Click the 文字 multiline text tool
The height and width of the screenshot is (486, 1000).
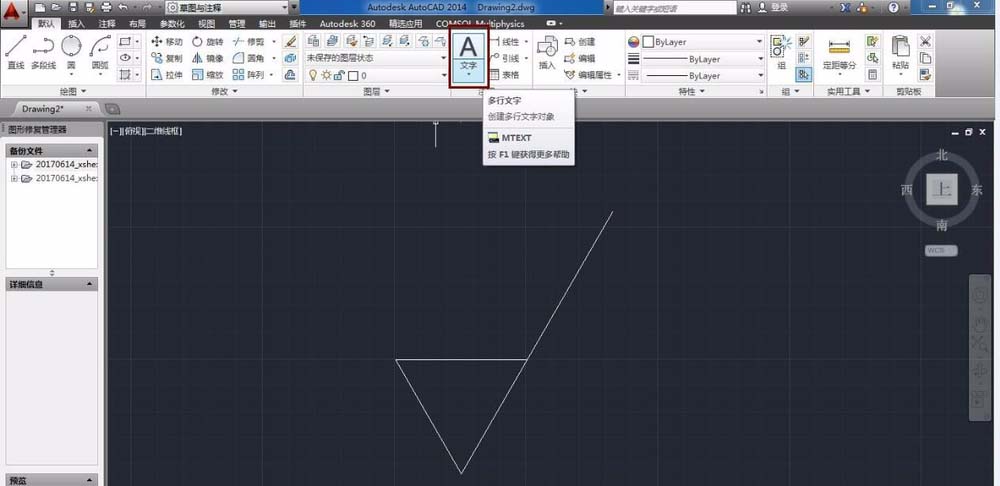[x=468, y=53]
